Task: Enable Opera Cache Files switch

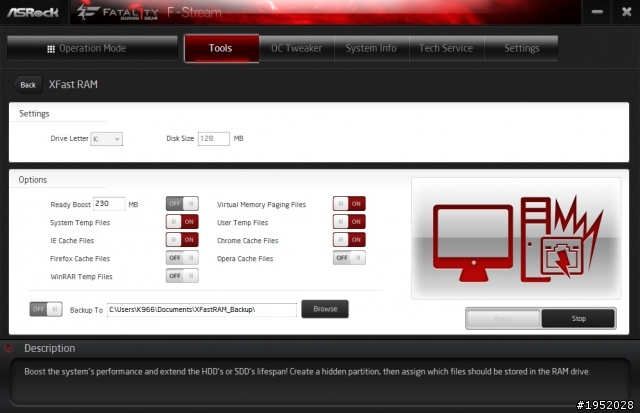Action: [x=349, y=258]
